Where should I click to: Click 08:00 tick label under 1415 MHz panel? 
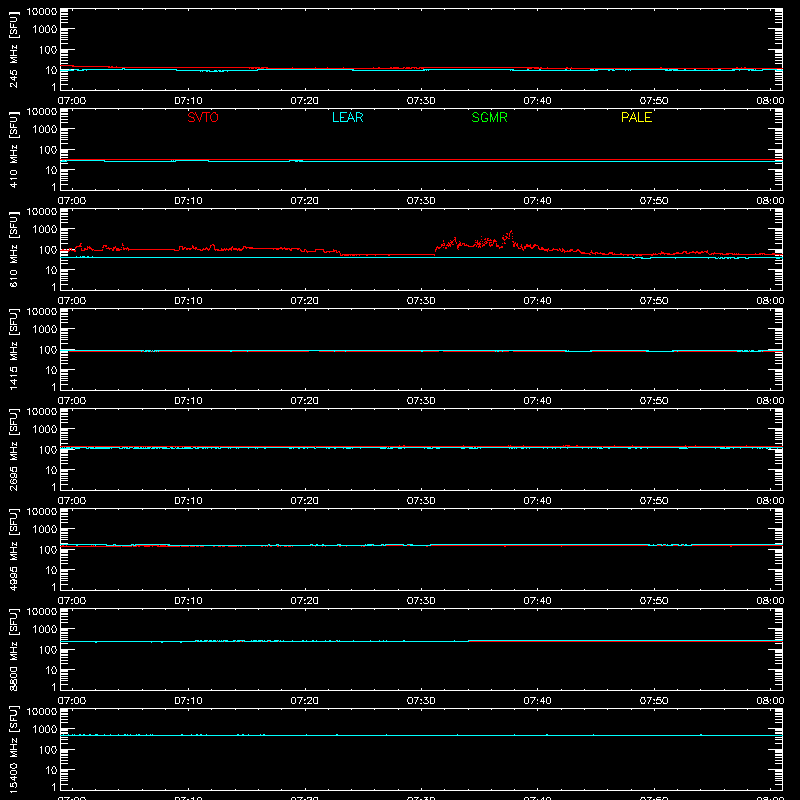[x=770, y=401]
